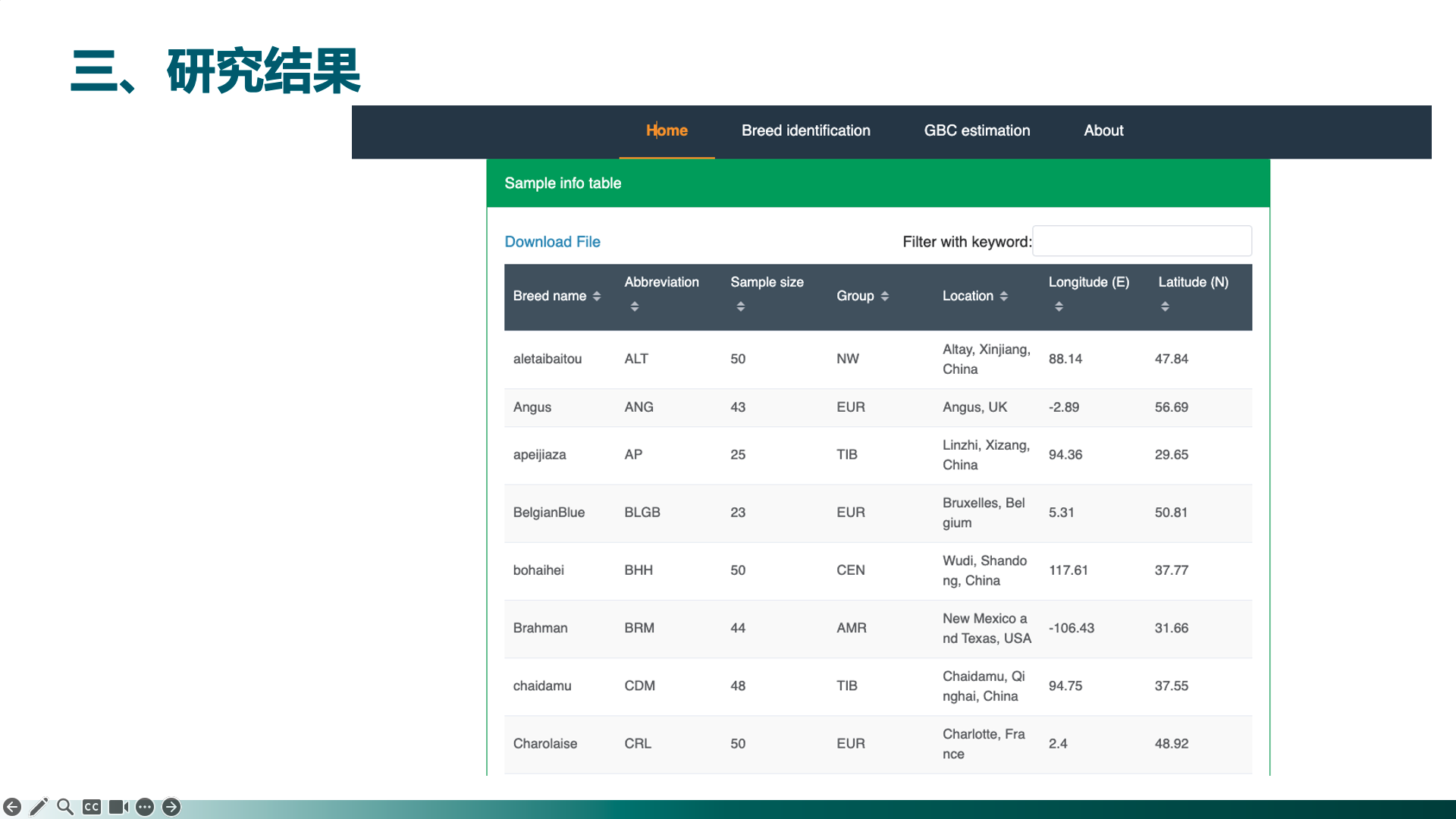
Task: Open the Breed identification tab
Action: click(805, 130)
